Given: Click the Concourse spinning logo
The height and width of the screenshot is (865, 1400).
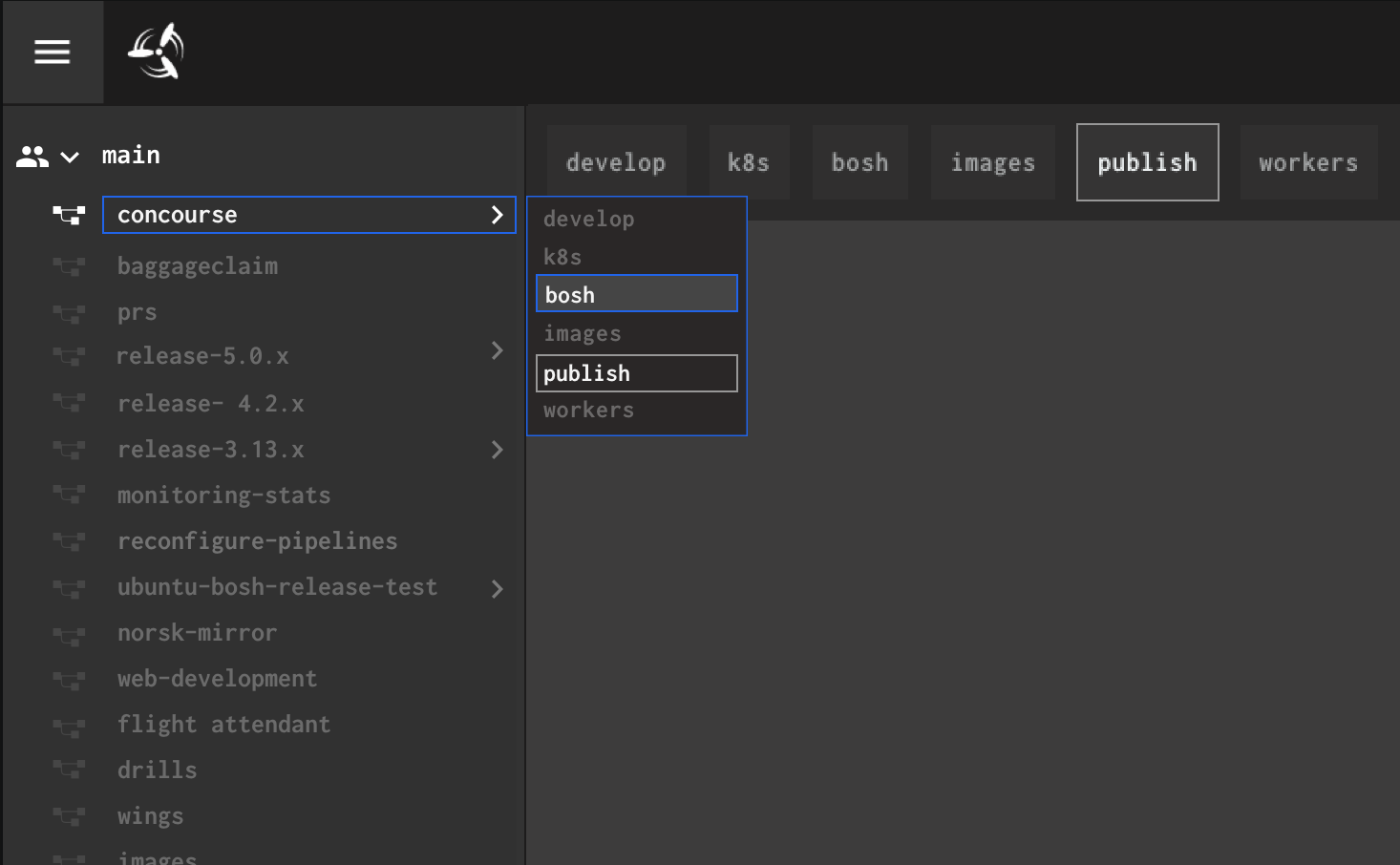Looking at the screenshot, I should tap(155, 52).
